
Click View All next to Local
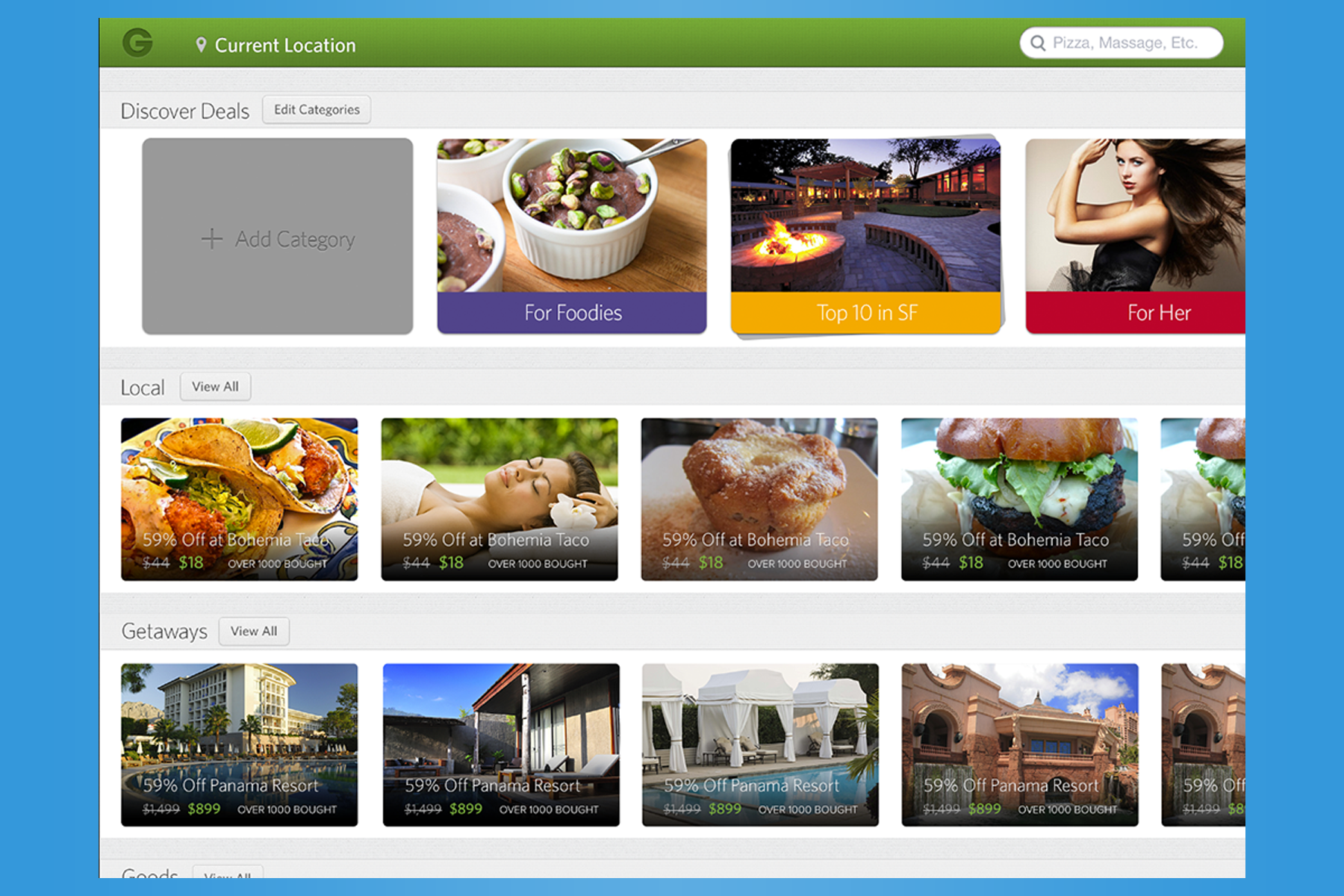point(215,387)
